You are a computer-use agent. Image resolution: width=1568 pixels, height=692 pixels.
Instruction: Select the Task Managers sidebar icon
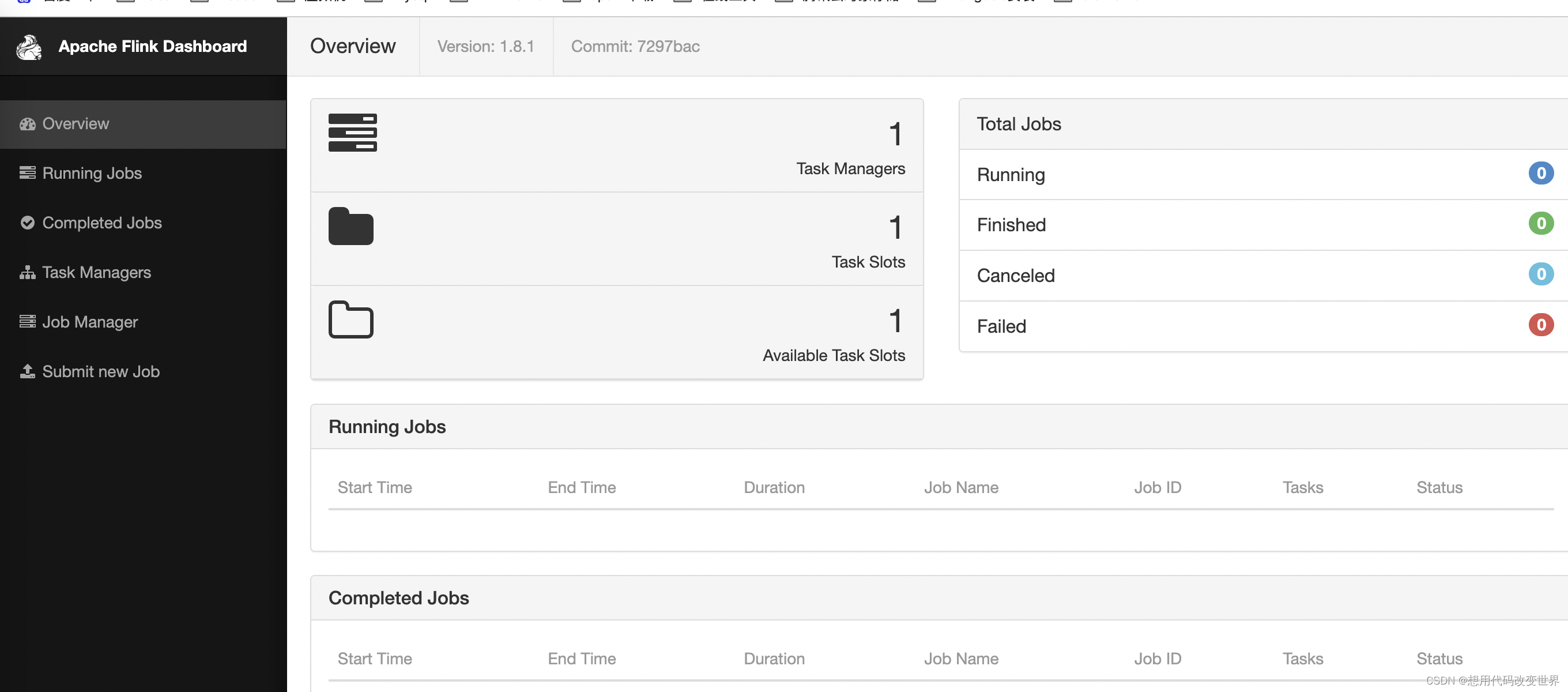point(26,272)
